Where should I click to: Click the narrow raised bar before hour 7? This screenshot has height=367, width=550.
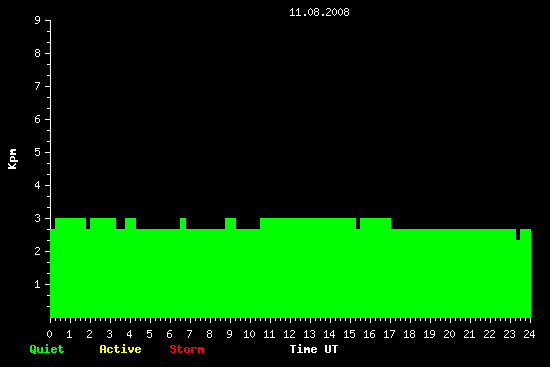click(x=183, y=223)
